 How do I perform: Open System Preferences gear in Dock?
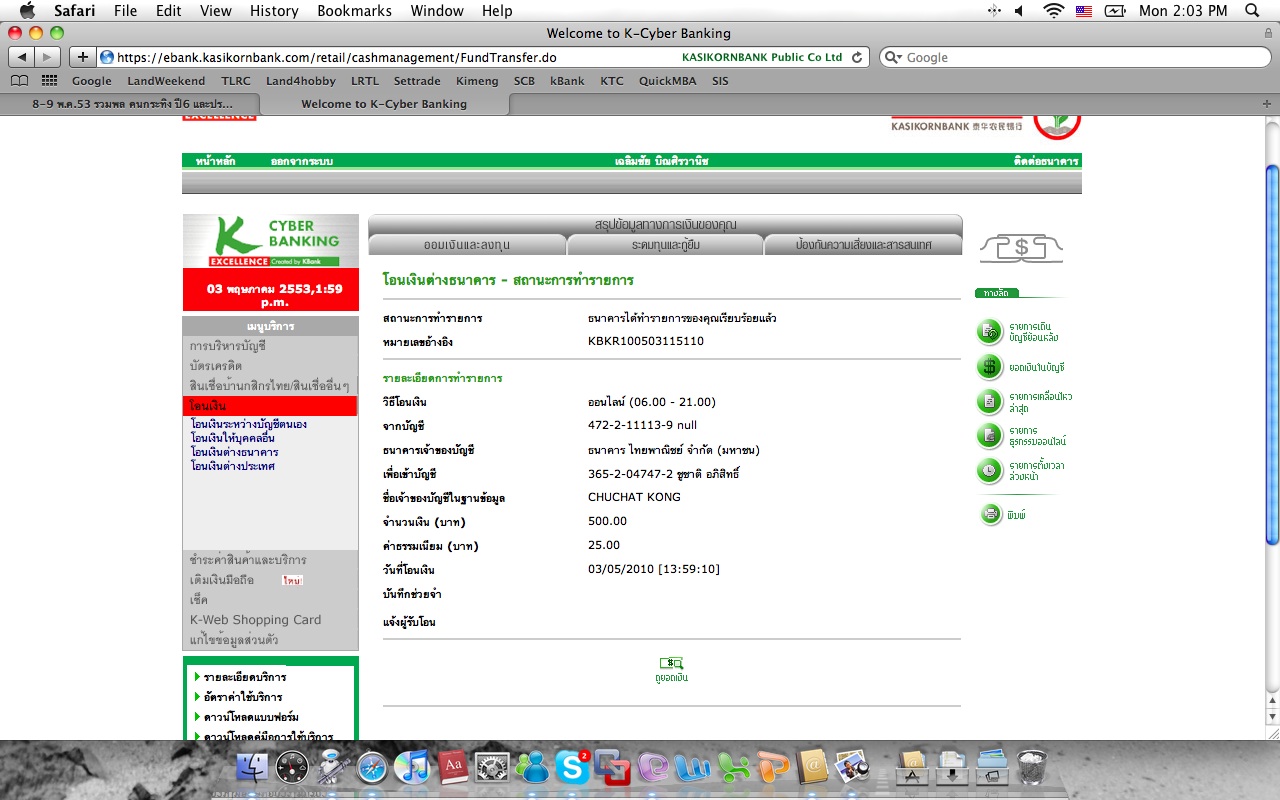pyautogui.click(x=492, y=767)
